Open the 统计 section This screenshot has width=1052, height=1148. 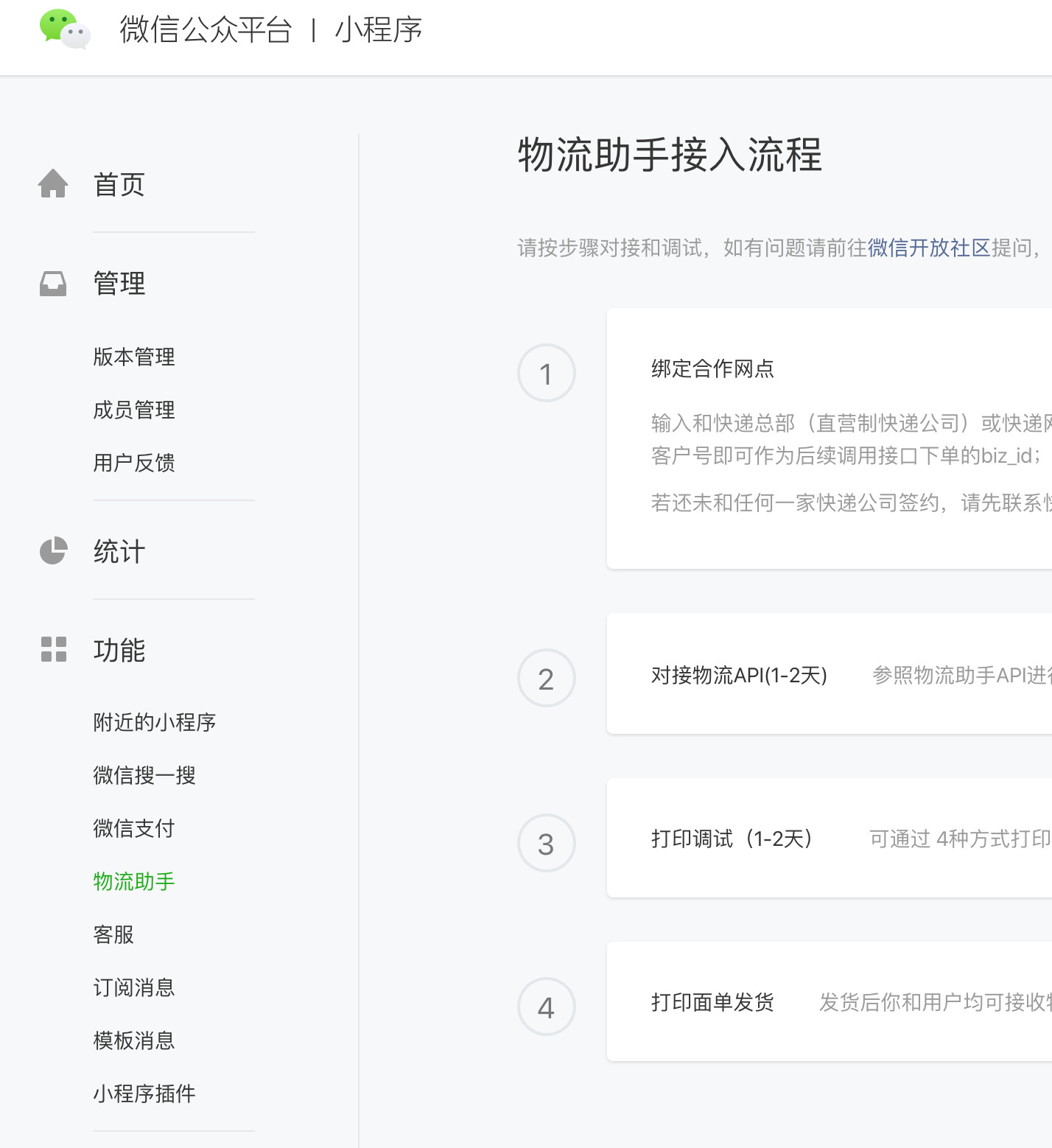click(x=119, y=551)
